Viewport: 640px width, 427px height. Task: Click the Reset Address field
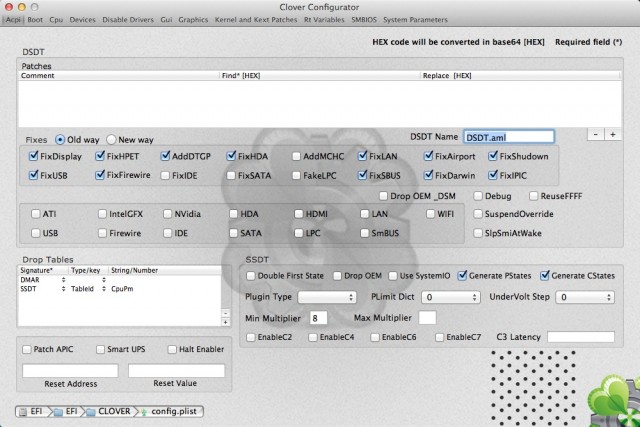pos(70,371)
